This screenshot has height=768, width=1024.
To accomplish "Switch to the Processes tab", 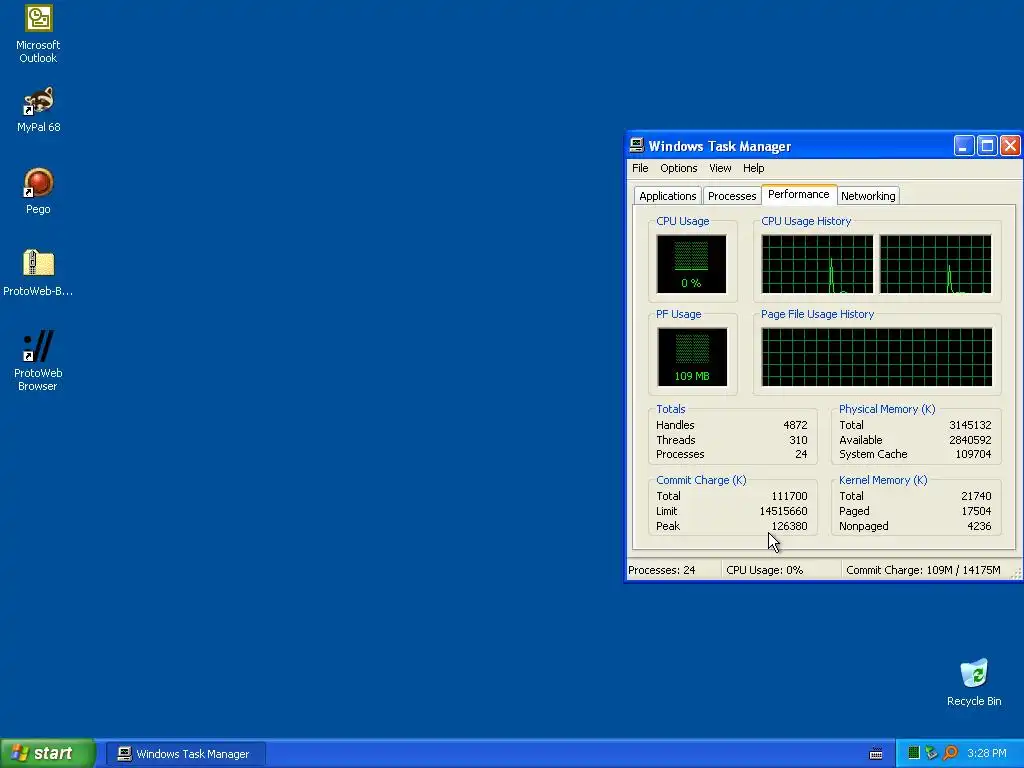I will pyautogui.click(x=731, y=196).
